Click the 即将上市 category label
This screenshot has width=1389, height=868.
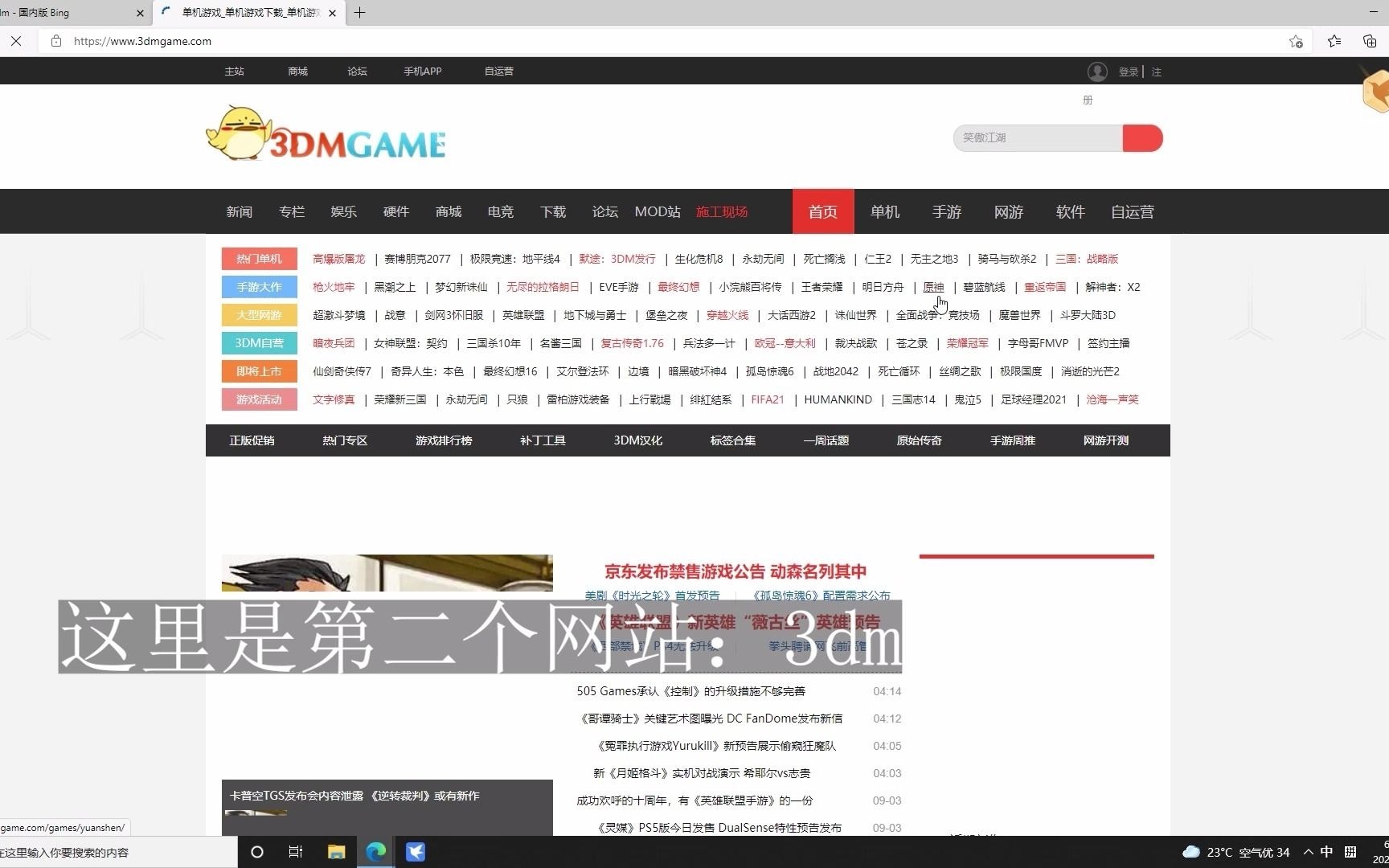click(x=260, y=371)
